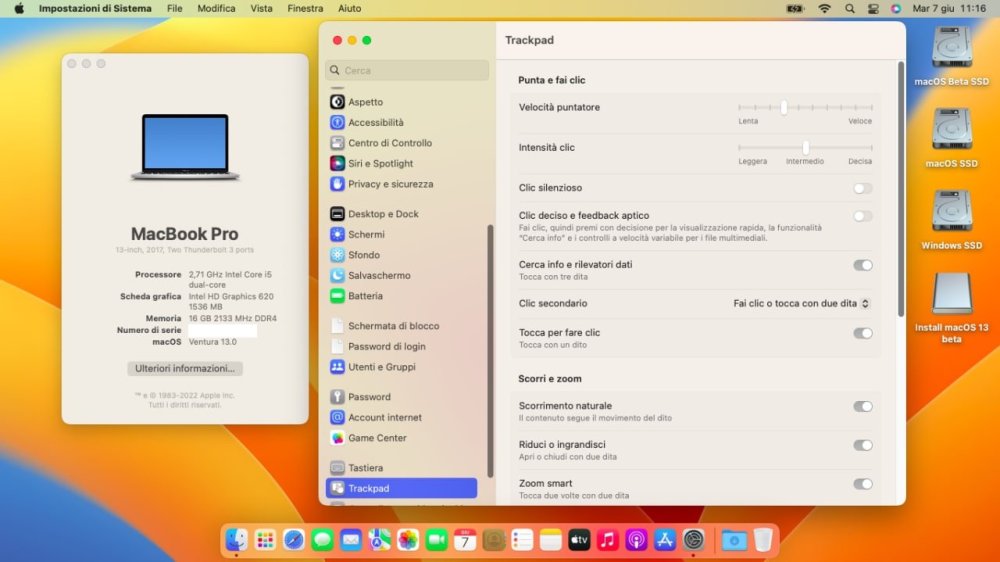Open Spotlight search in menu bar
The width and height of the screenshot is (1000, 562).
tap(849, 8)
